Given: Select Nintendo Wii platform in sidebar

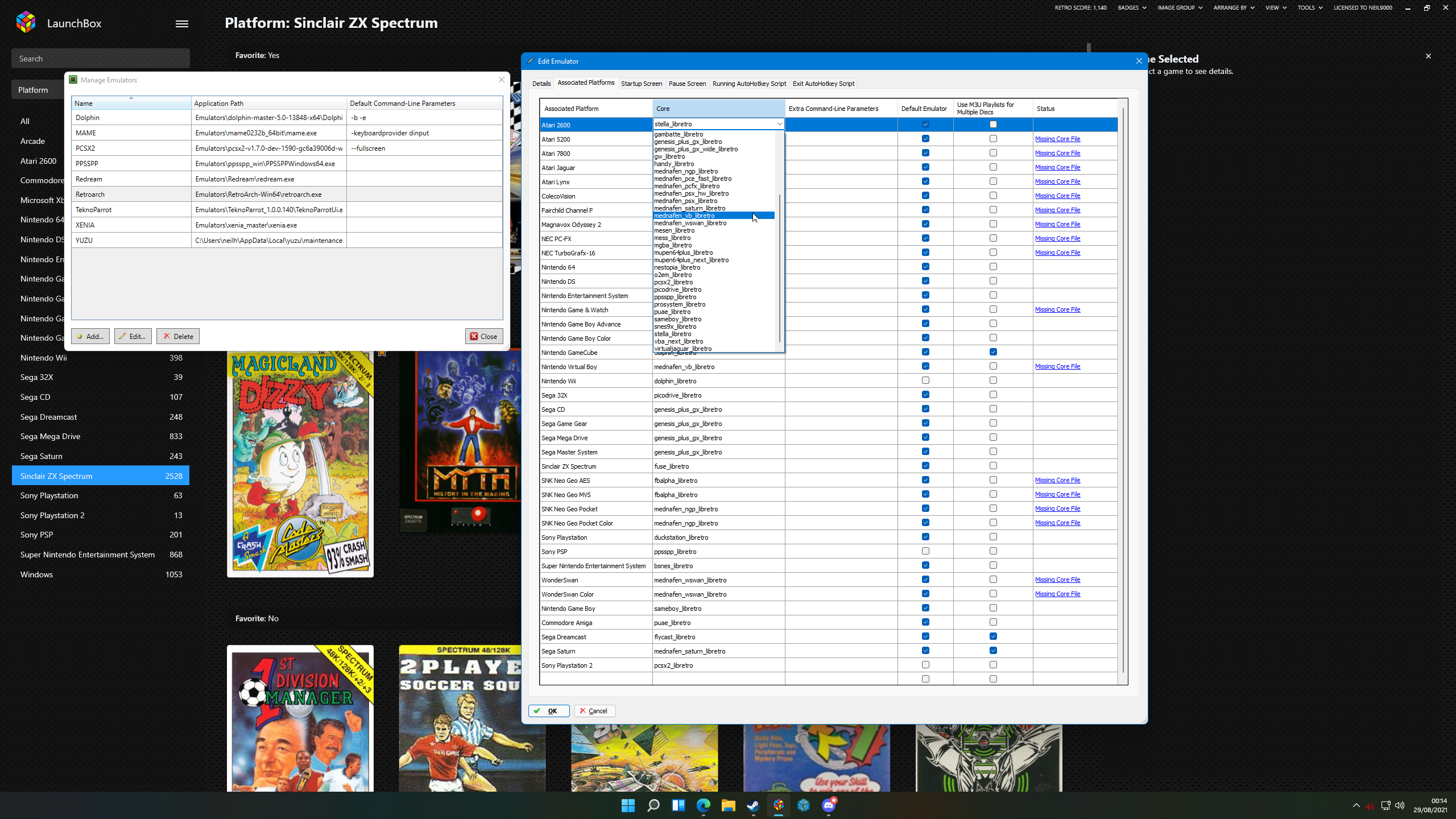Looking at the screenshot, I should pos(101,358).
